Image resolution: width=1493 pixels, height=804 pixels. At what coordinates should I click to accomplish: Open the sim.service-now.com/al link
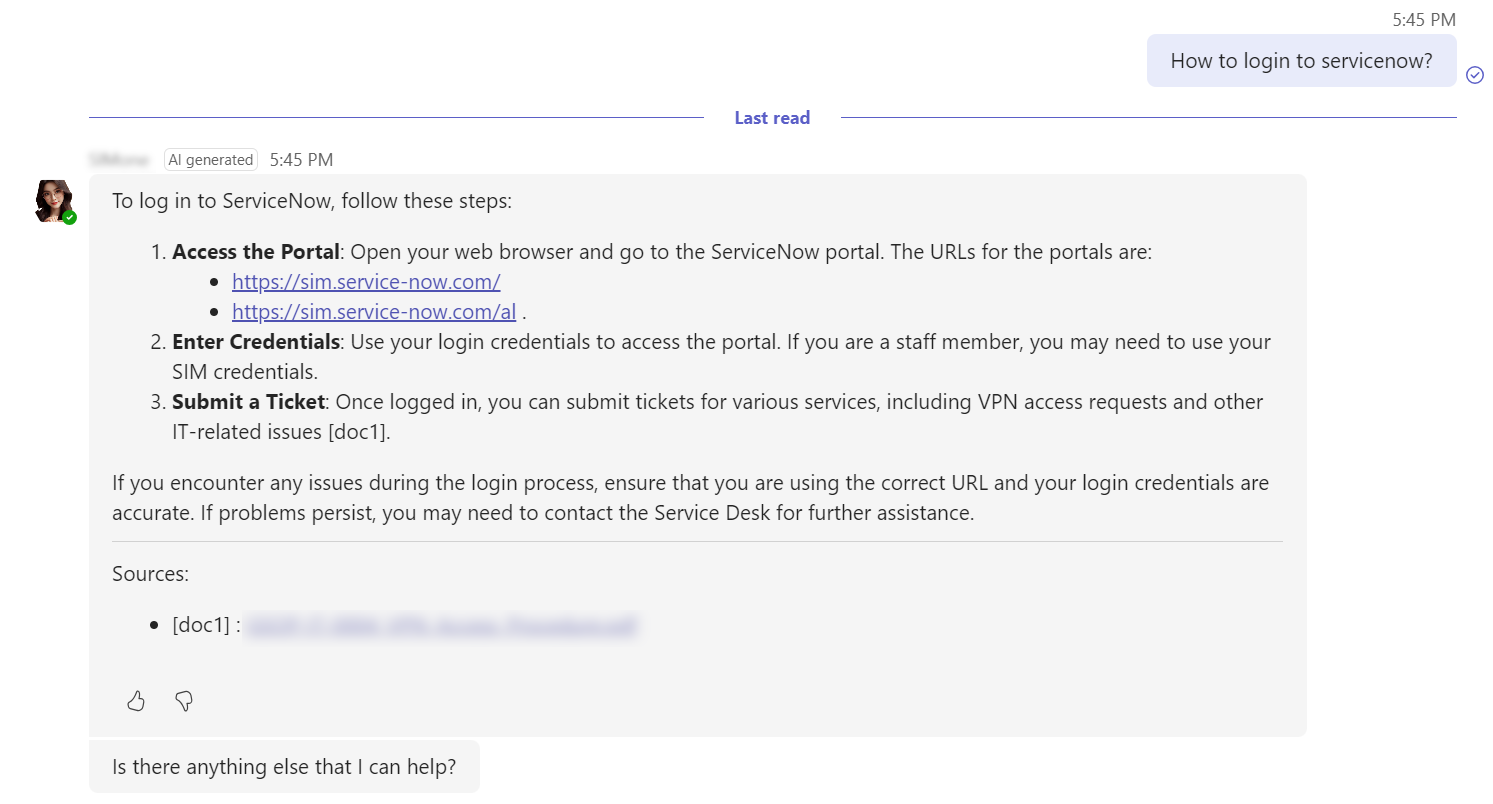point(374,312)
